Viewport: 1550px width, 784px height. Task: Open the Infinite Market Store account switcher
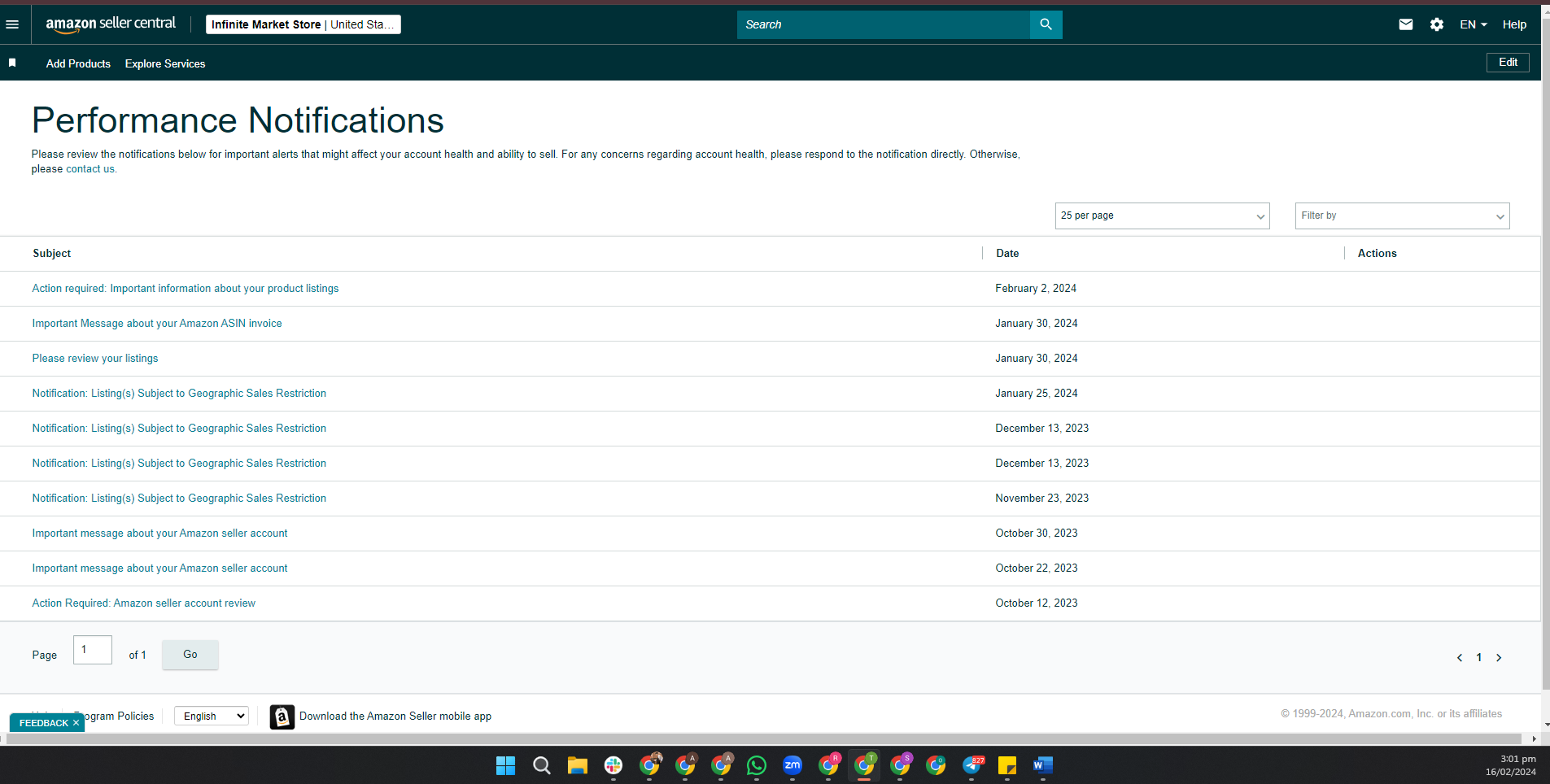[x=303, y=24]
